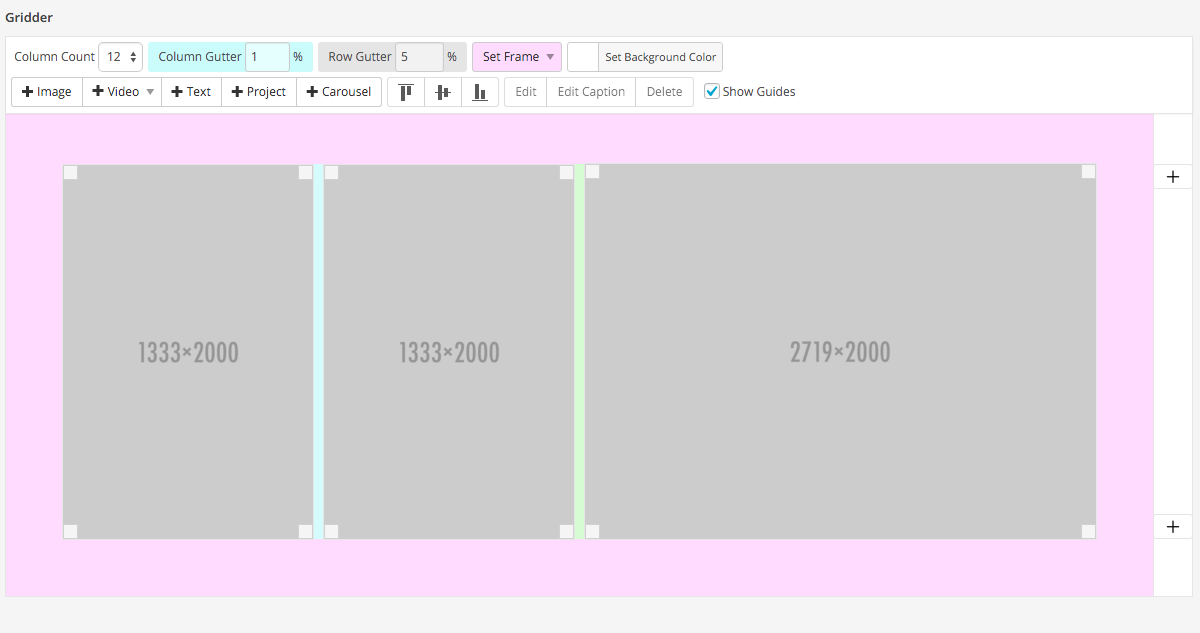Image resolution: width=1200 pixels, height=633 pixels.
Task: Click the Delete button
Action: point(664,91)
